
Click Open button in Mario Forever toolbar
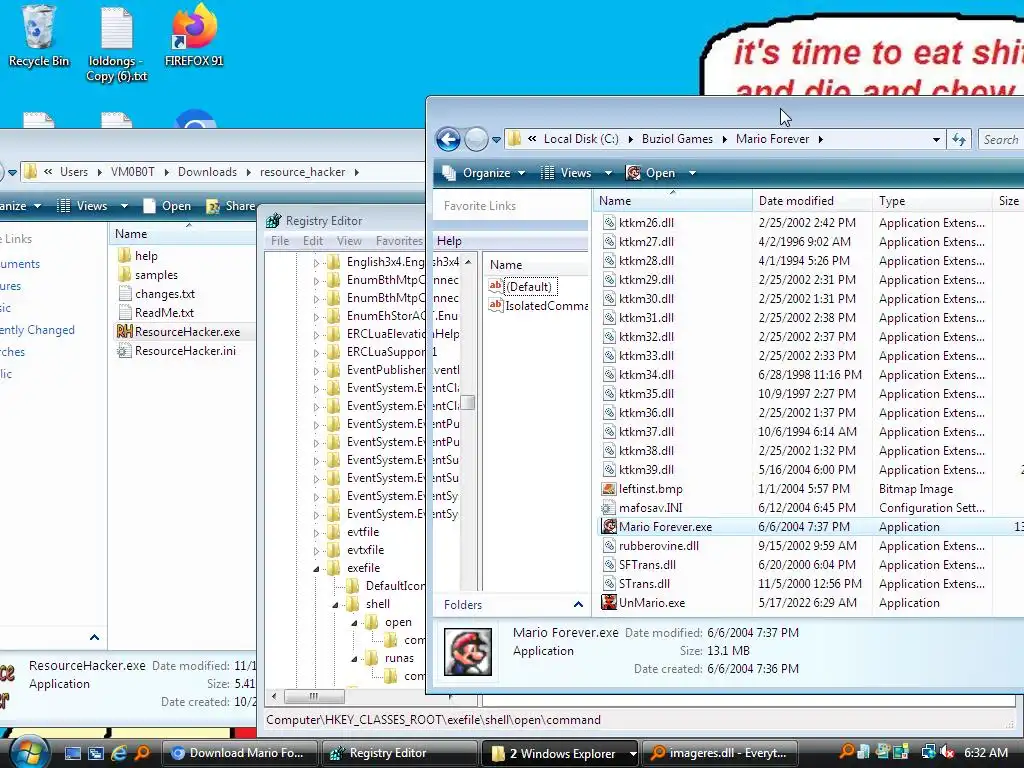(650, 173)
